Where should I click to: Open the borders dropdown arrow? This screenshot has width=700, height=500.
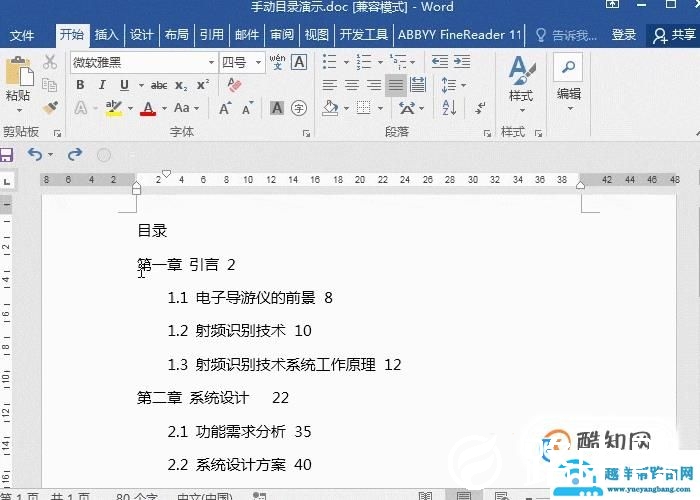point(380,108)
